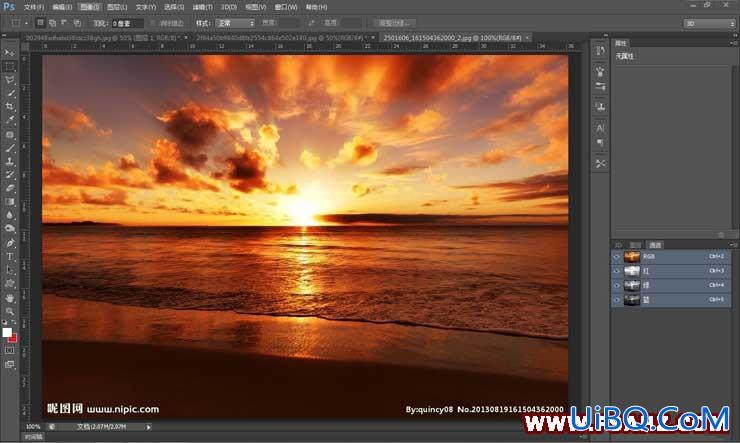Select the Clone Stamp tool
740x443 pixels.
tap(9, 161)
